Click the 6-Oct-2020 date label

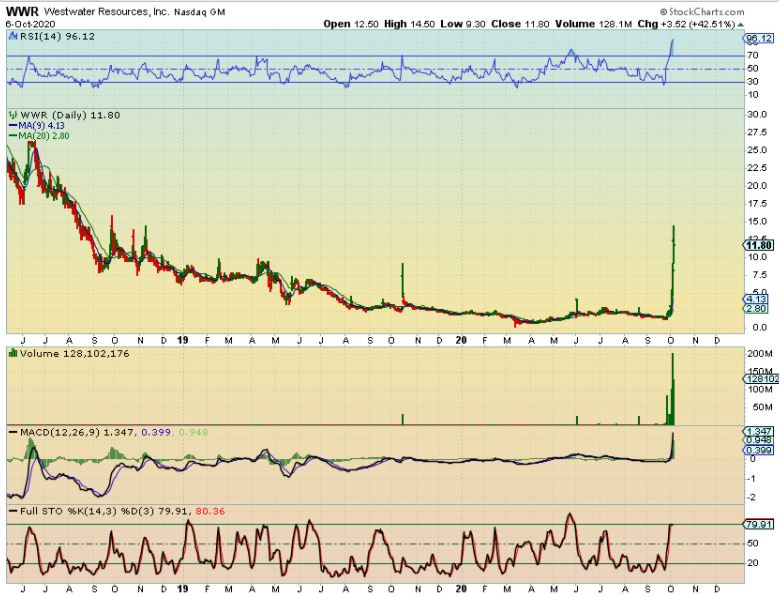(x=30, y=22)
